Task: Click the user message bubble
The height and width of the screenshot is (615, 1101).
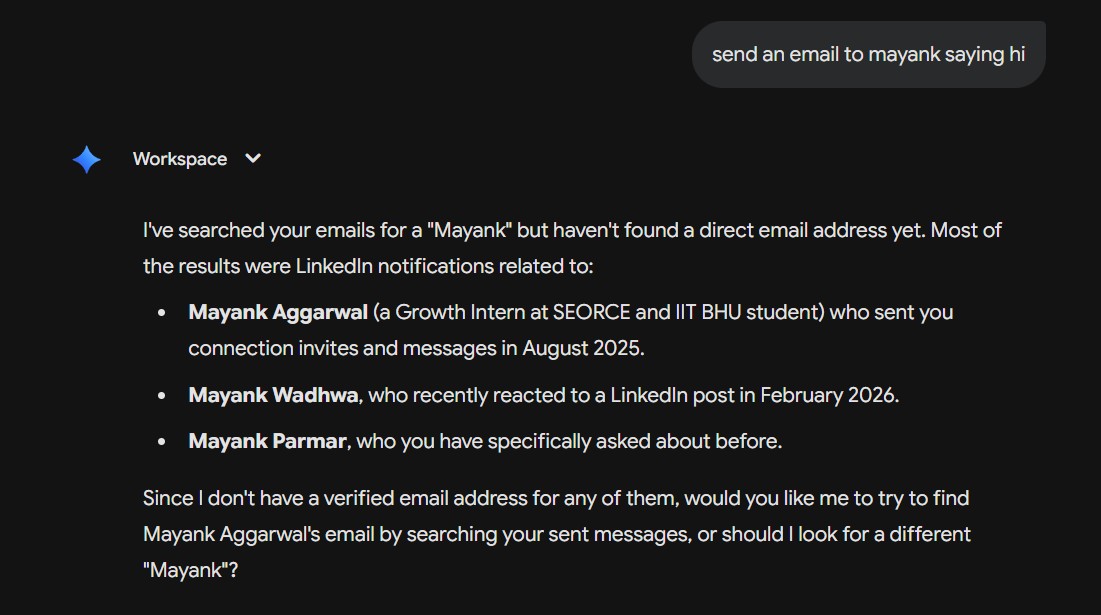Action: pos(868,54)
